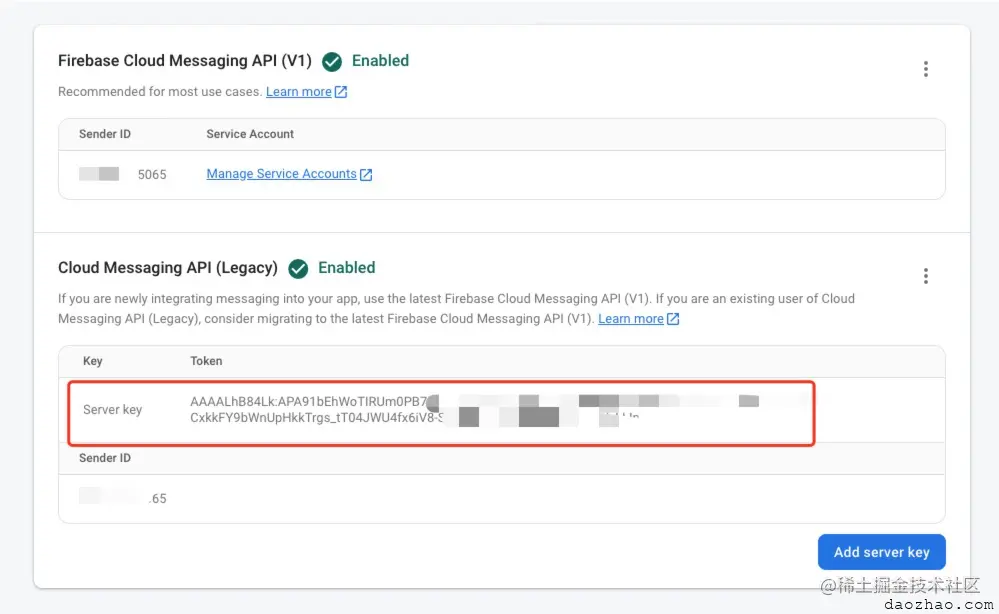Click the Service Account column header

(250, 134)
